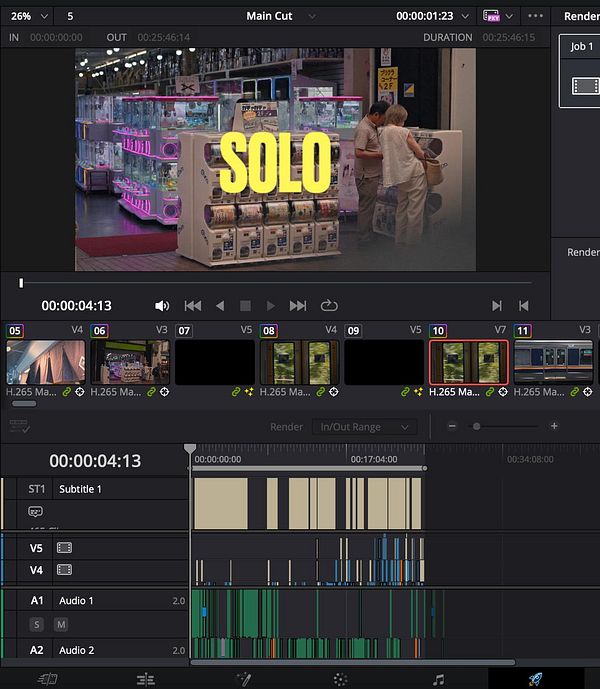Toggle viewer audio with the speaker icon

point(162,305)
